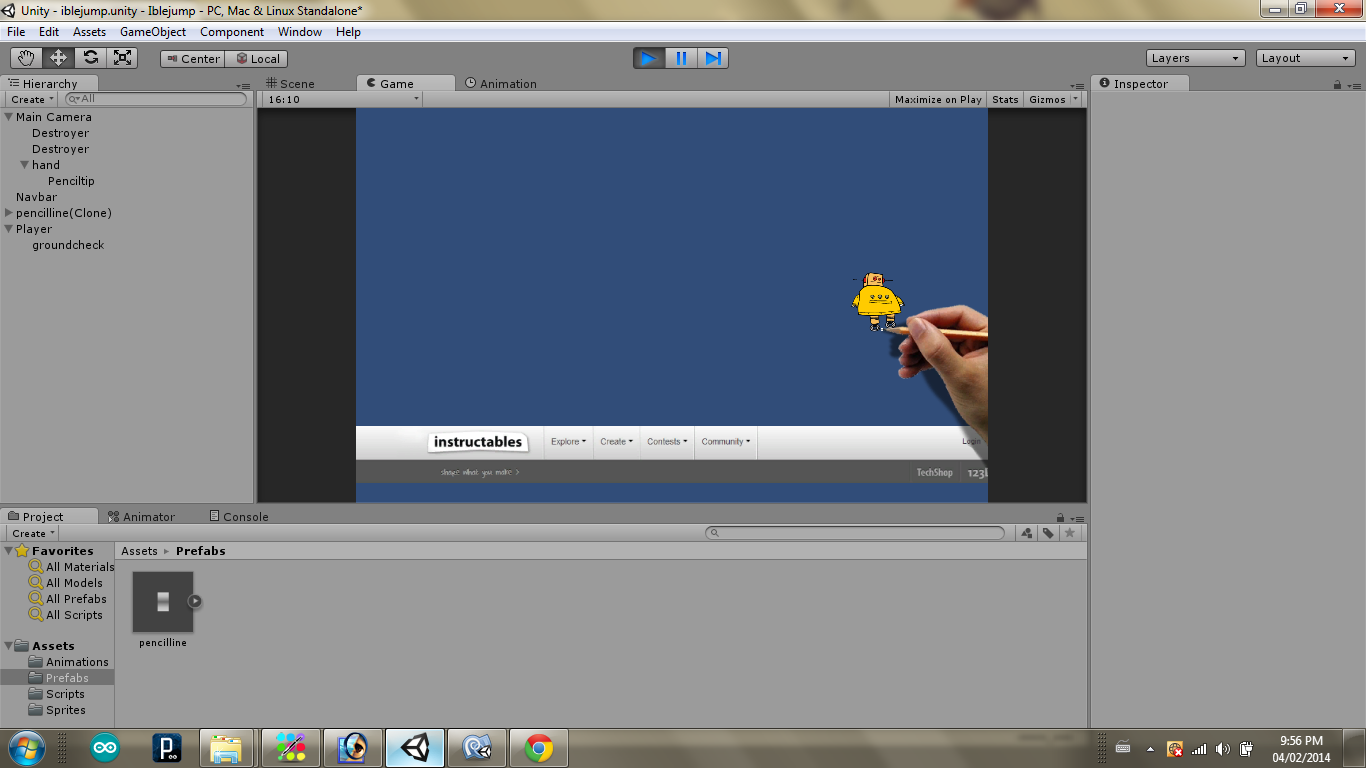The image size is (1366, 768).
Task: Open the GameObject menu
Action: pos(152,31)
